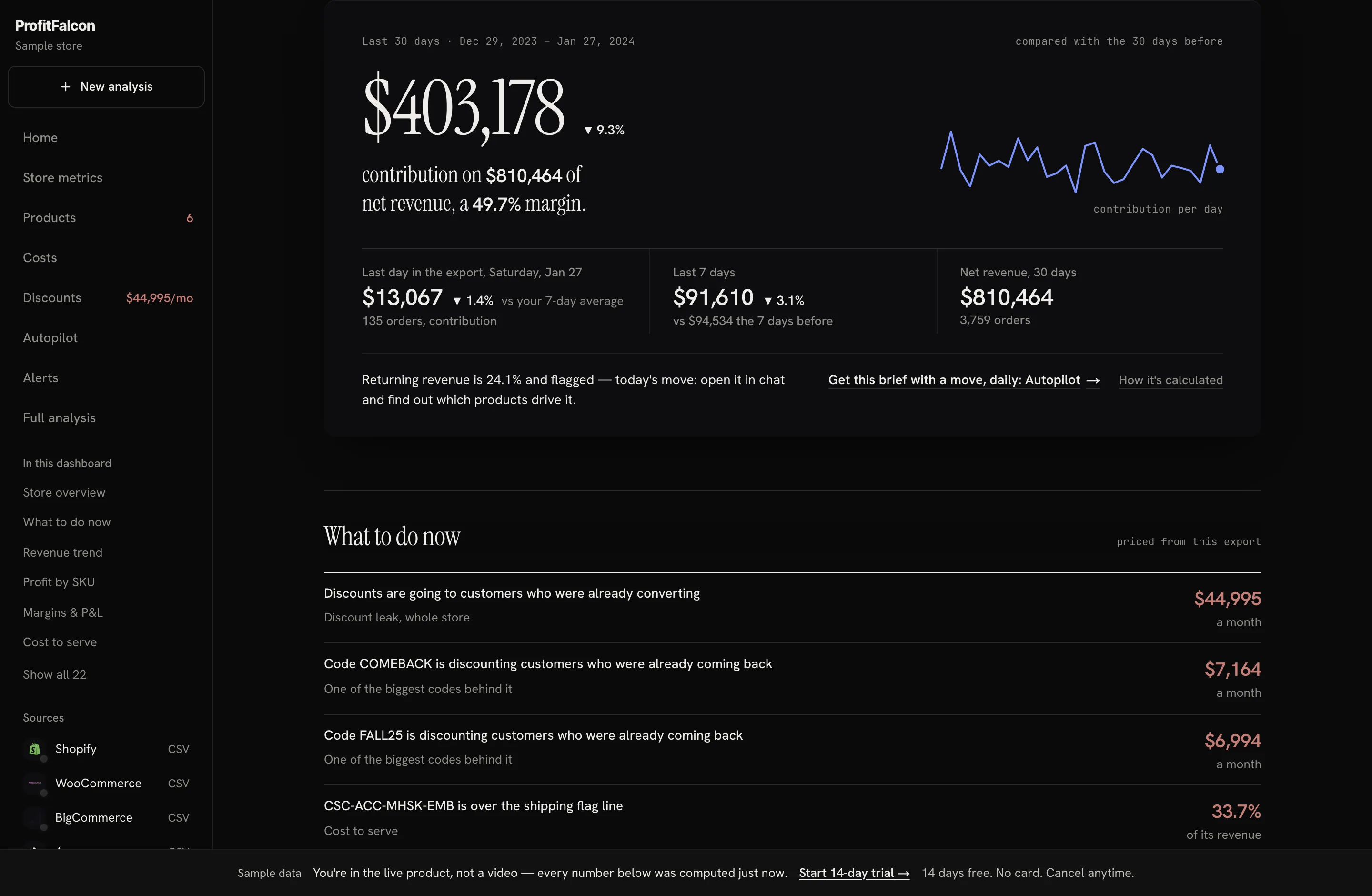Click the Shopify logo icon in Sources
Image resolution: width=1372 pixels, height=896 pixels.
coord(35,748)
